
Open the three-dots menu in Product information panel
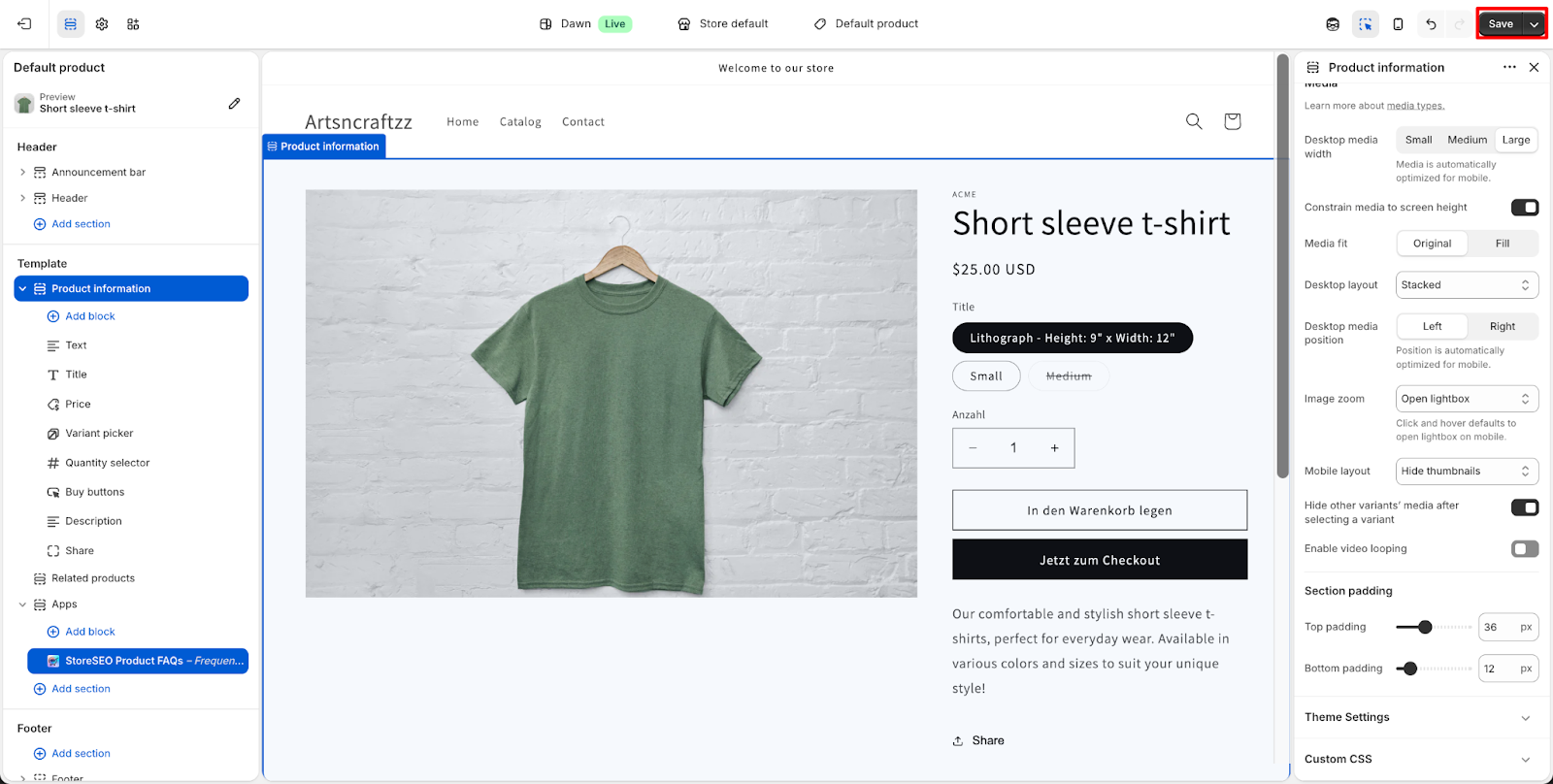[x=1509, y=67]
